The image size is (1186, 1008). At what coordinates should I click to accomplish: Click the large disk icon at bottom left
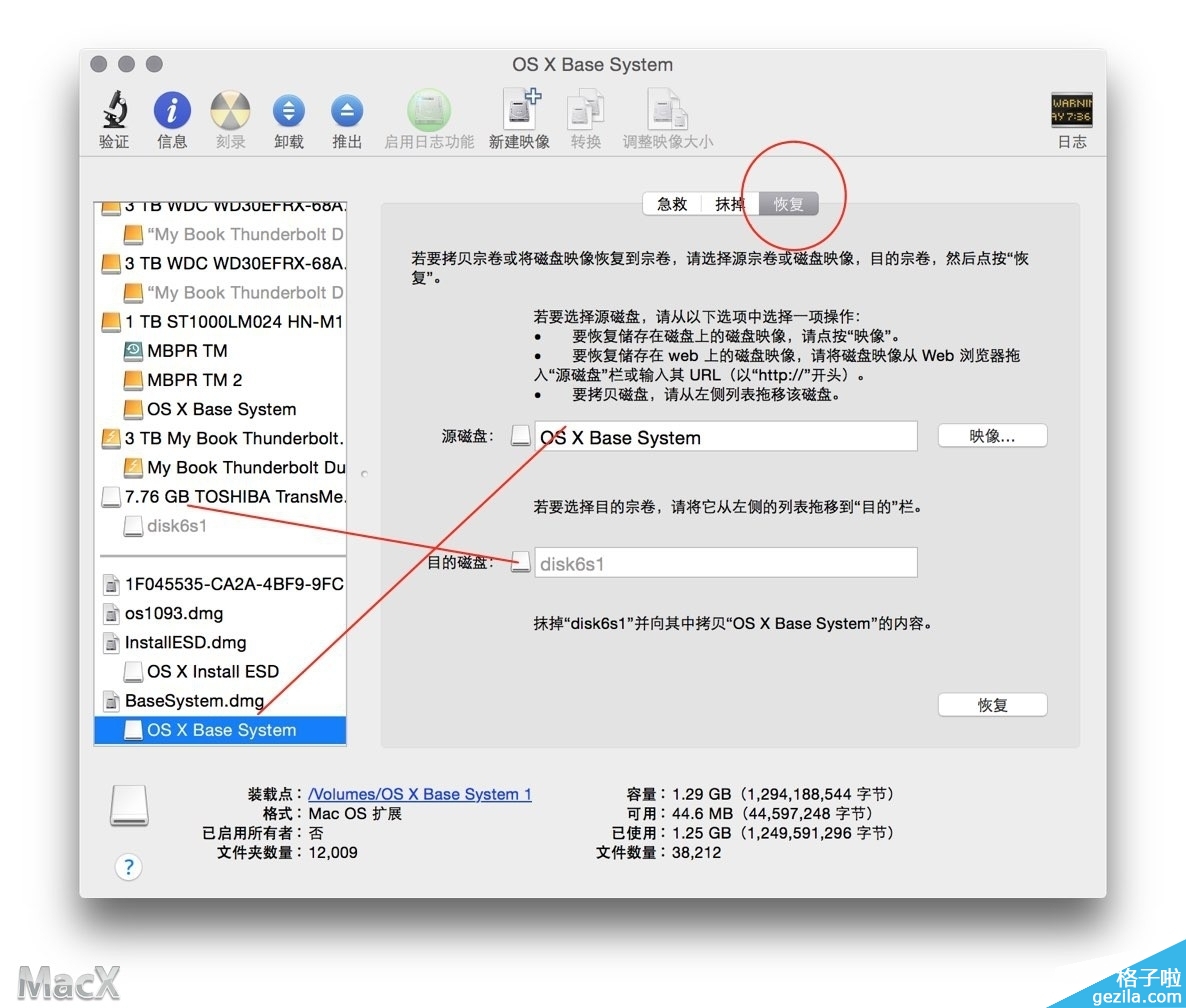pos(129,805)
